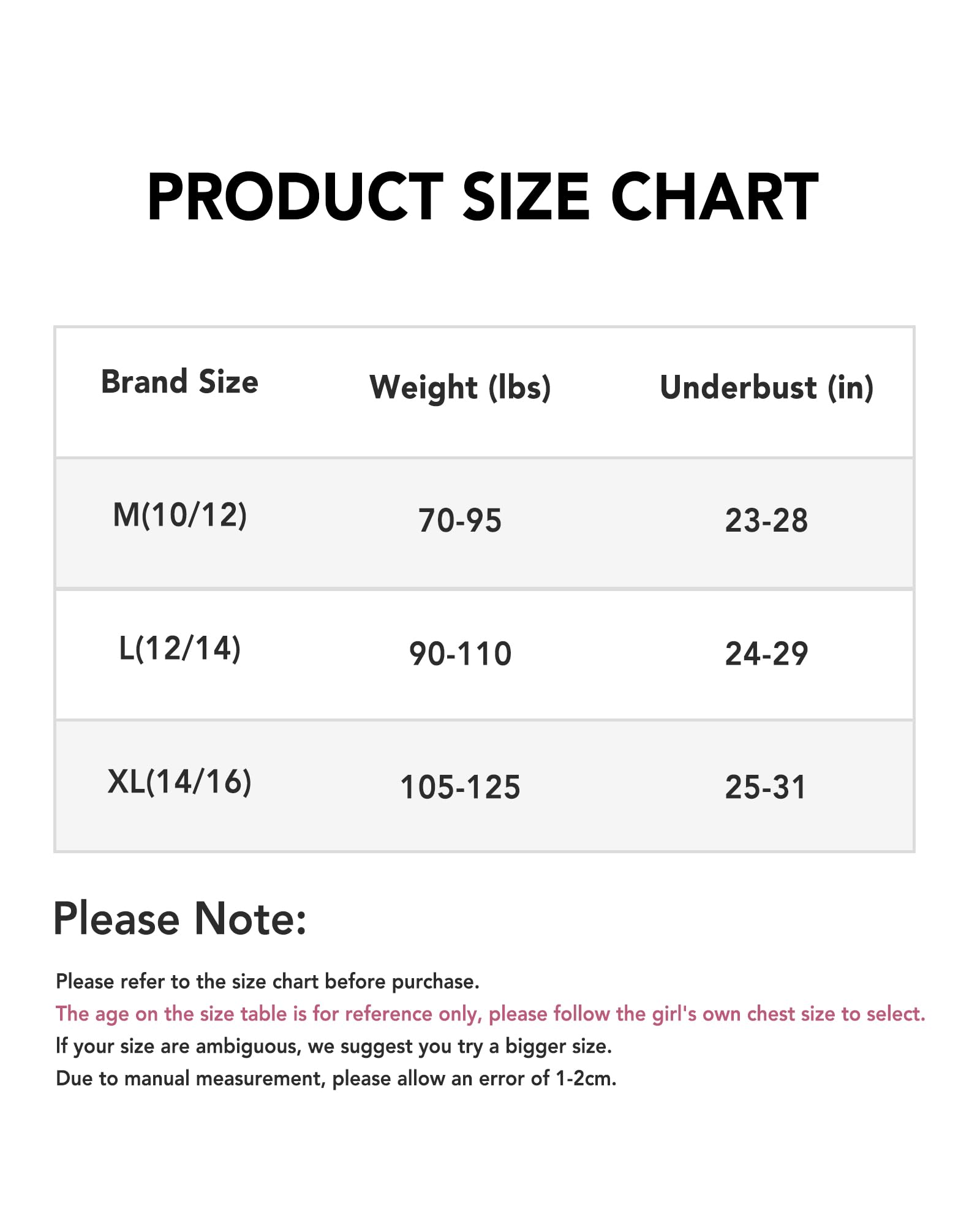Click the PRODUCT SIZE CHART title
The width and height of the screenshot is (980, 1225).
click(483, 196)
